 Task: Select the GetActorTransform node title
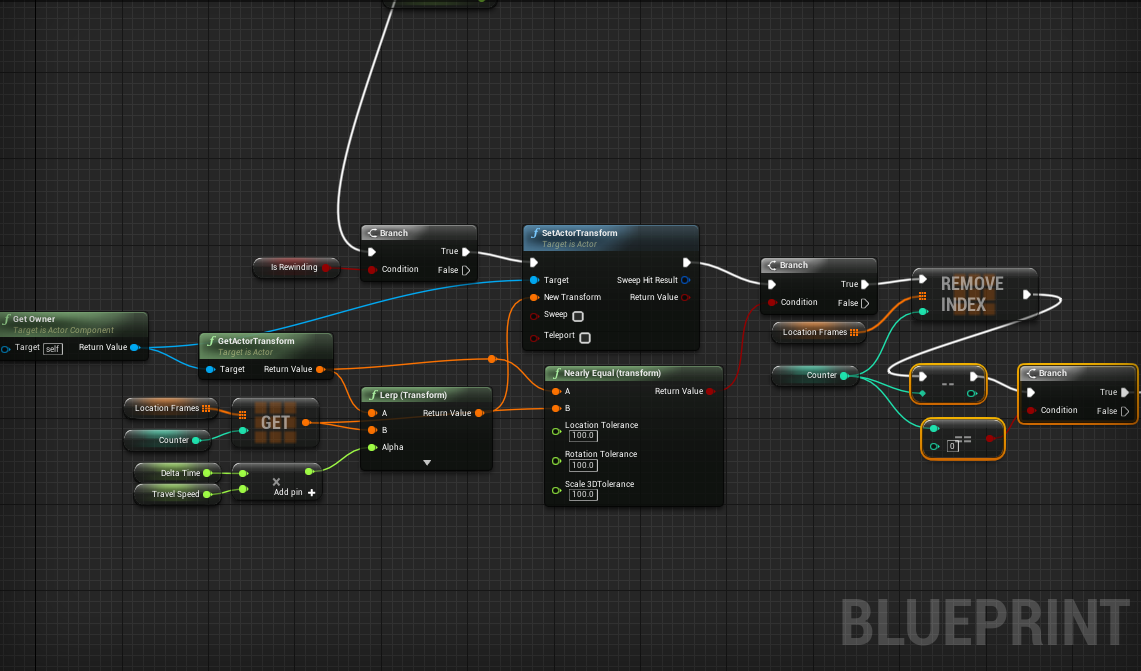(256, 341)
